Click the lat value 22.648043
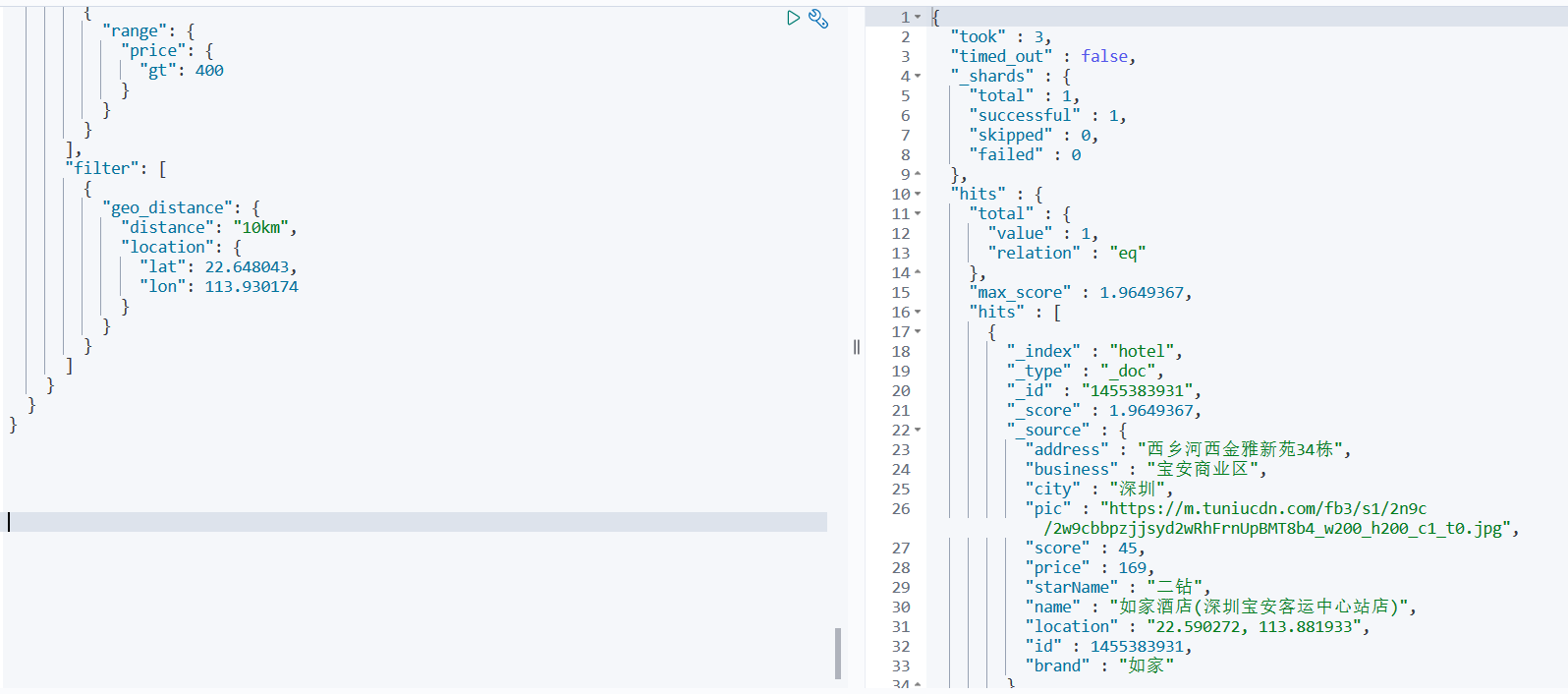Viewport: 1568px width, 694px height. [247, 267]
